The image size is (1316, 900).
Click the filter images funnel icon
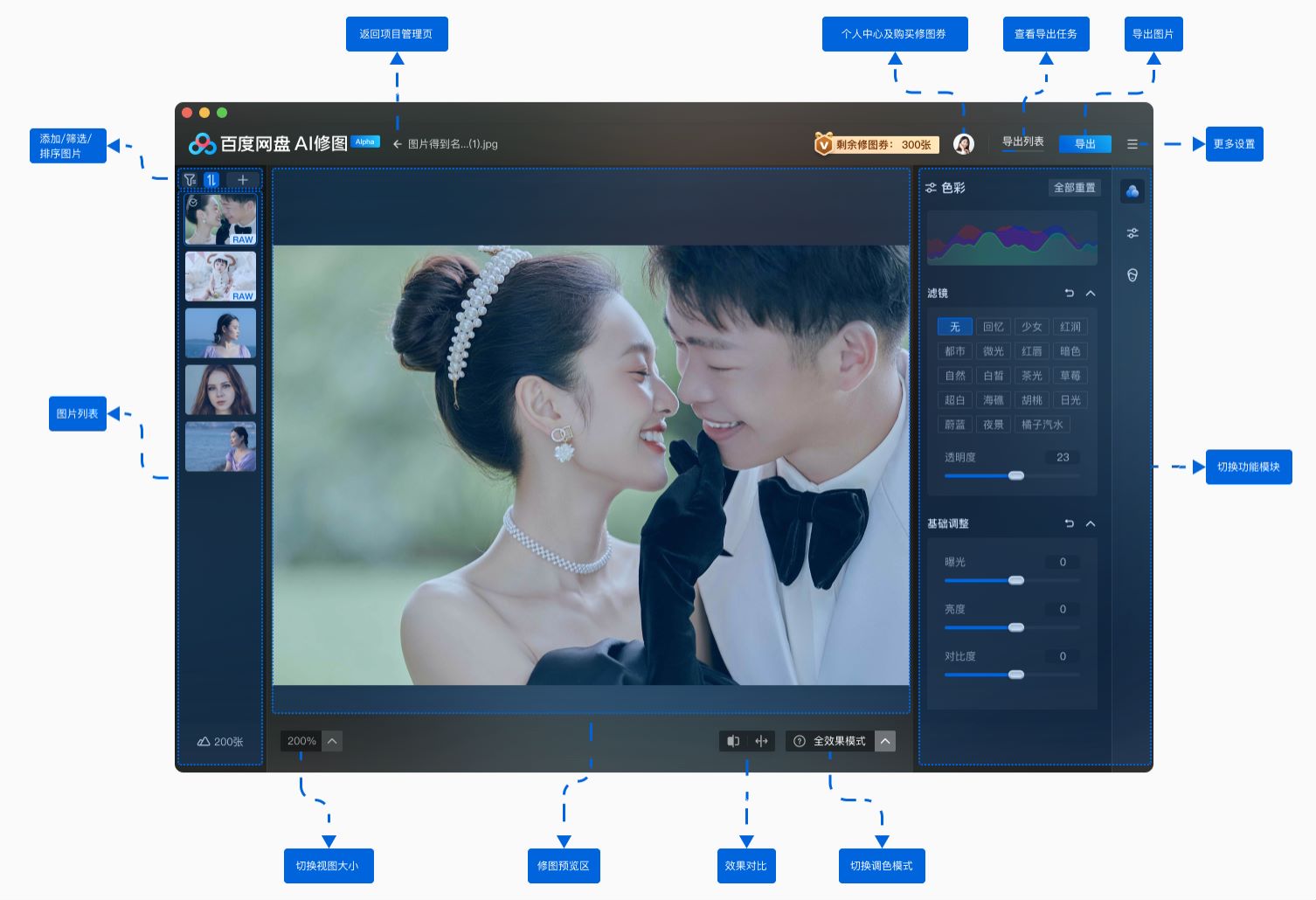click(190, 180)
